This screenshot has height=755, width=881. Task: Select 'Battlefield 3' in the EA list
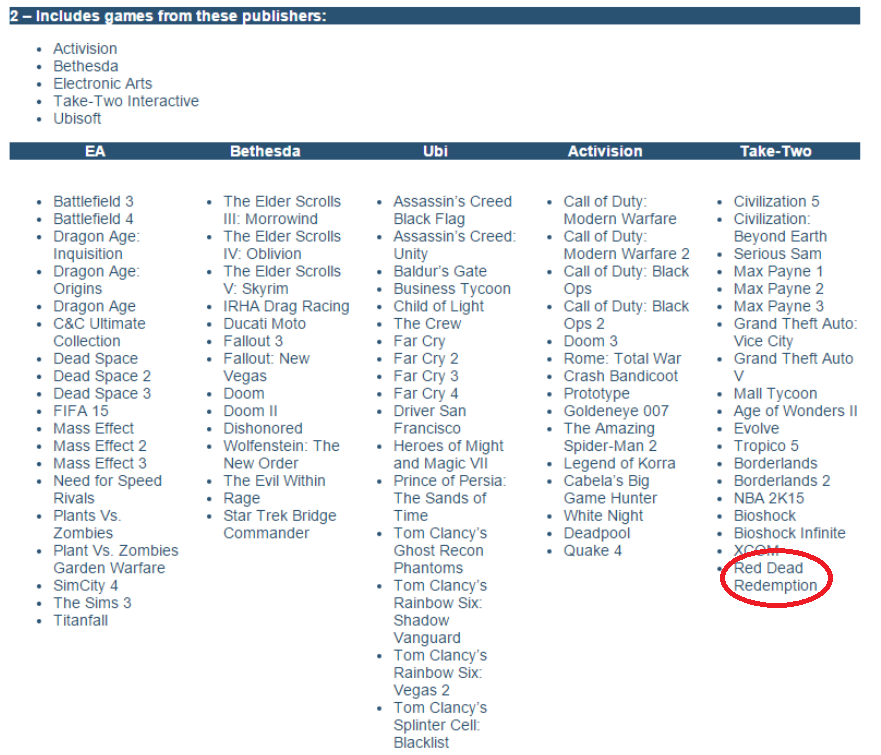point(93,201)
